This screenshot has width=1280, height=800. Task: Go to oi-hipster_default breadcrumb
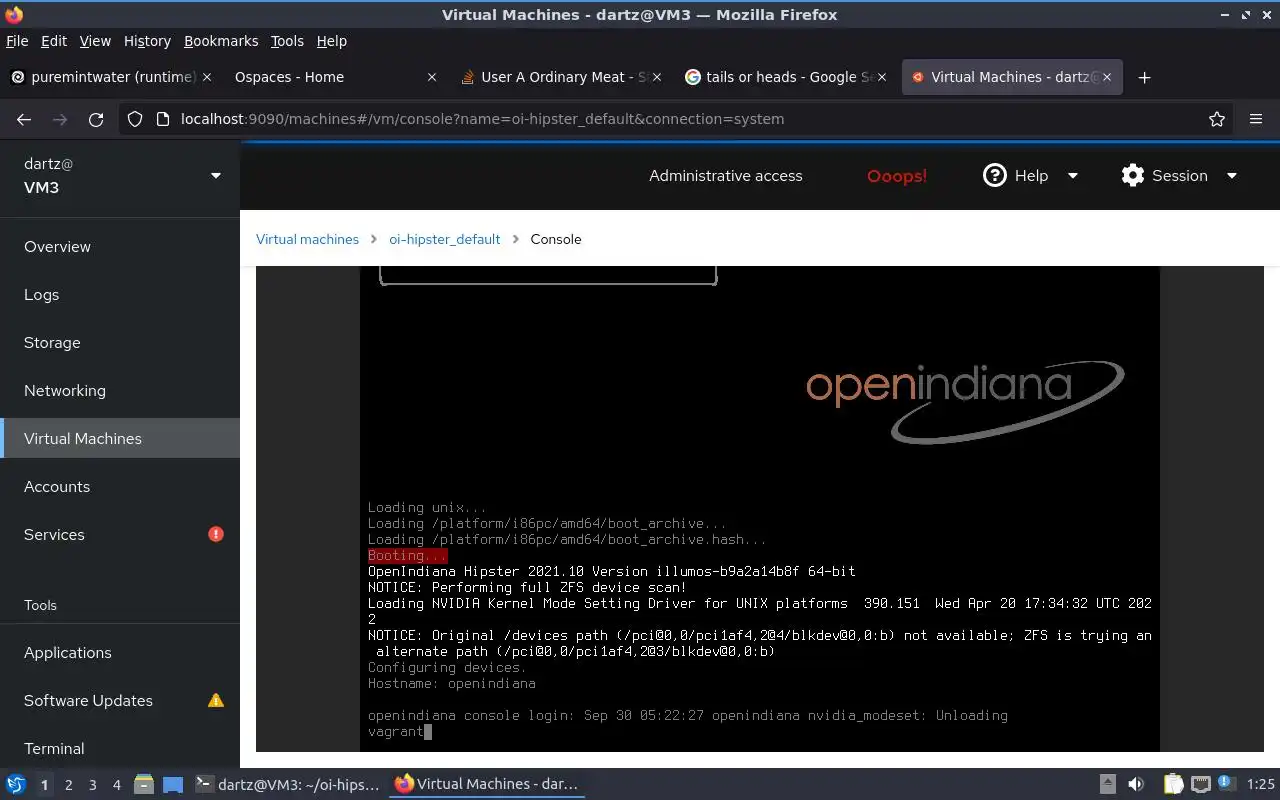(445, 239)
